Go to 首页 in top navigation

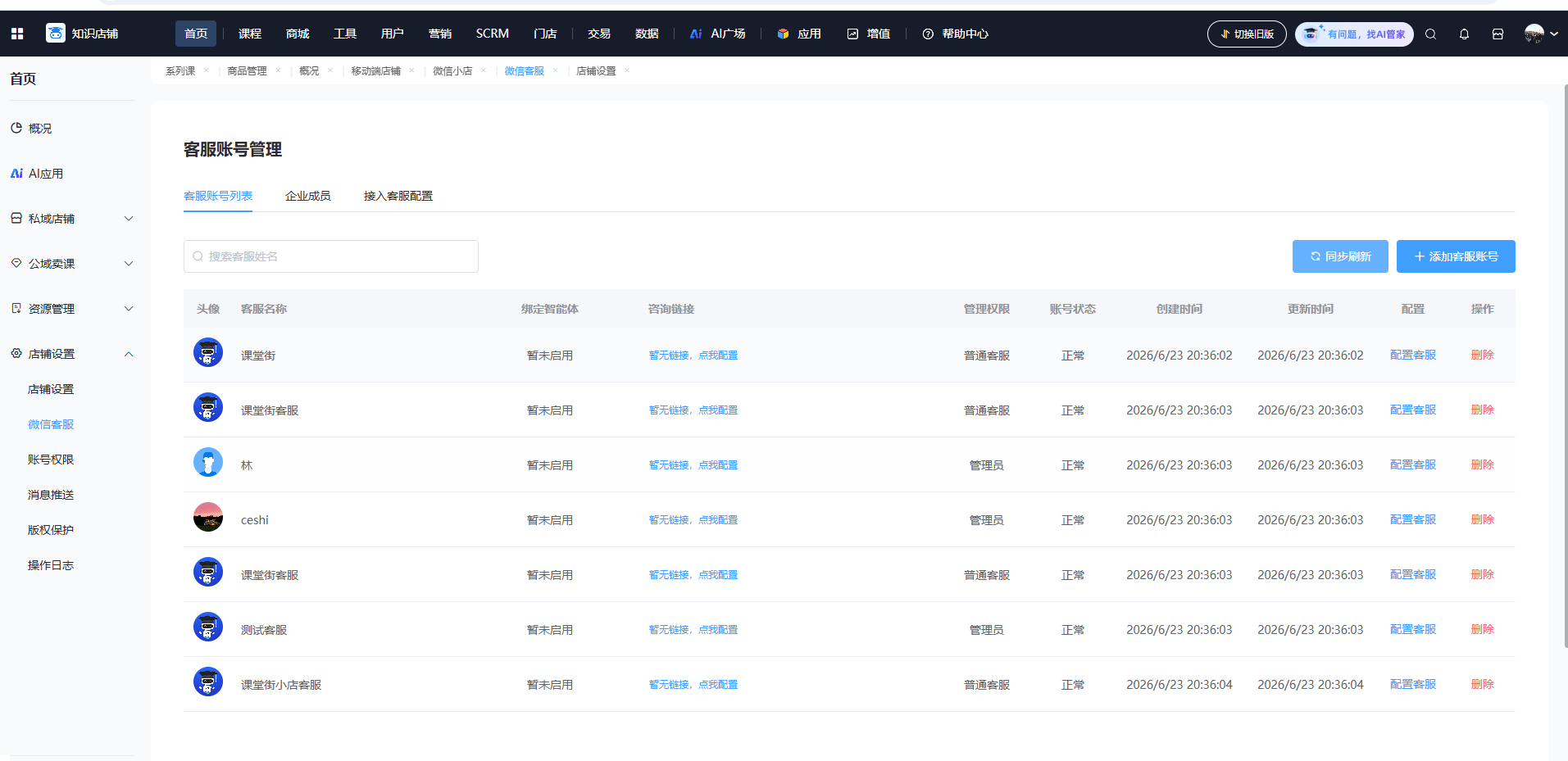(196, 34)
